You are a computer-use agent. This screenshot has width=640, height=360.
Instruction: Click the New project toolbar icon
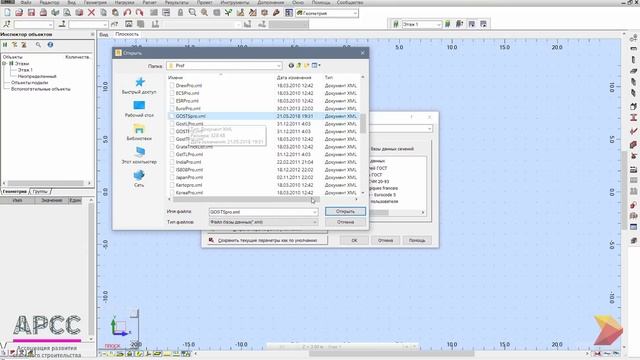pyautogui.click(x=7, y=13)
